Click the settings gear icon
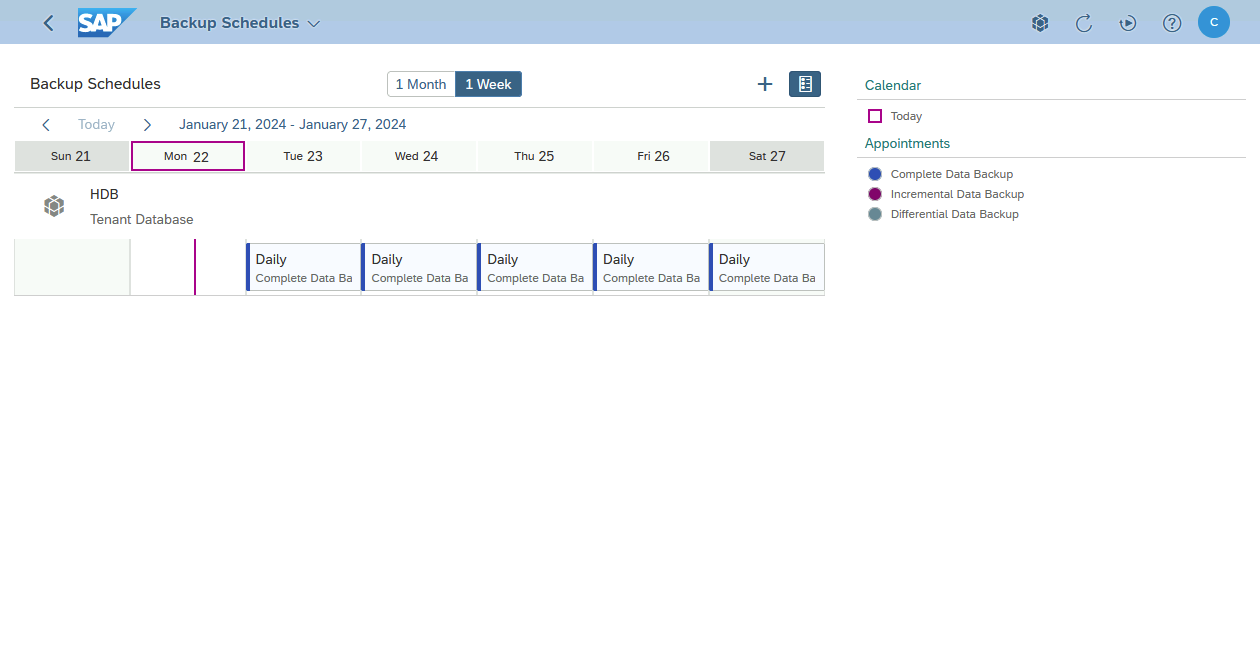The height and width of the screenshot is (671, 1260). 1040,21
